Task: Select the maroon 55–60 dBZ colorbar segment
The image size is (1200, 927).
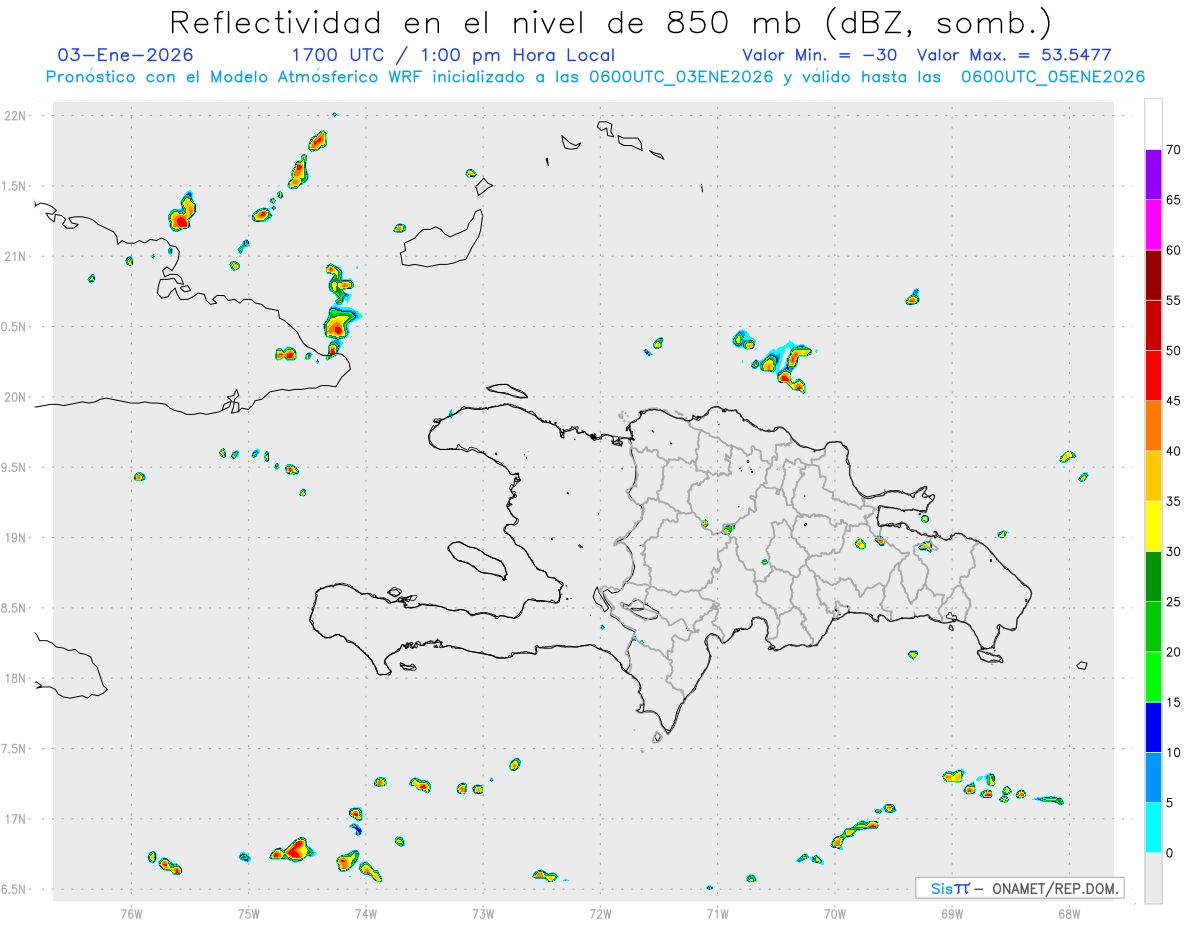Action: coord(1153,275)
